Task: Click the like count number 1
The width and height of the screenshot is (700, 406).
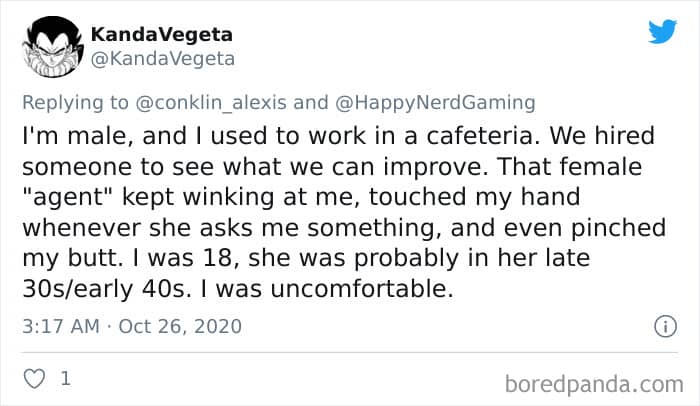Action: (65, 380)
